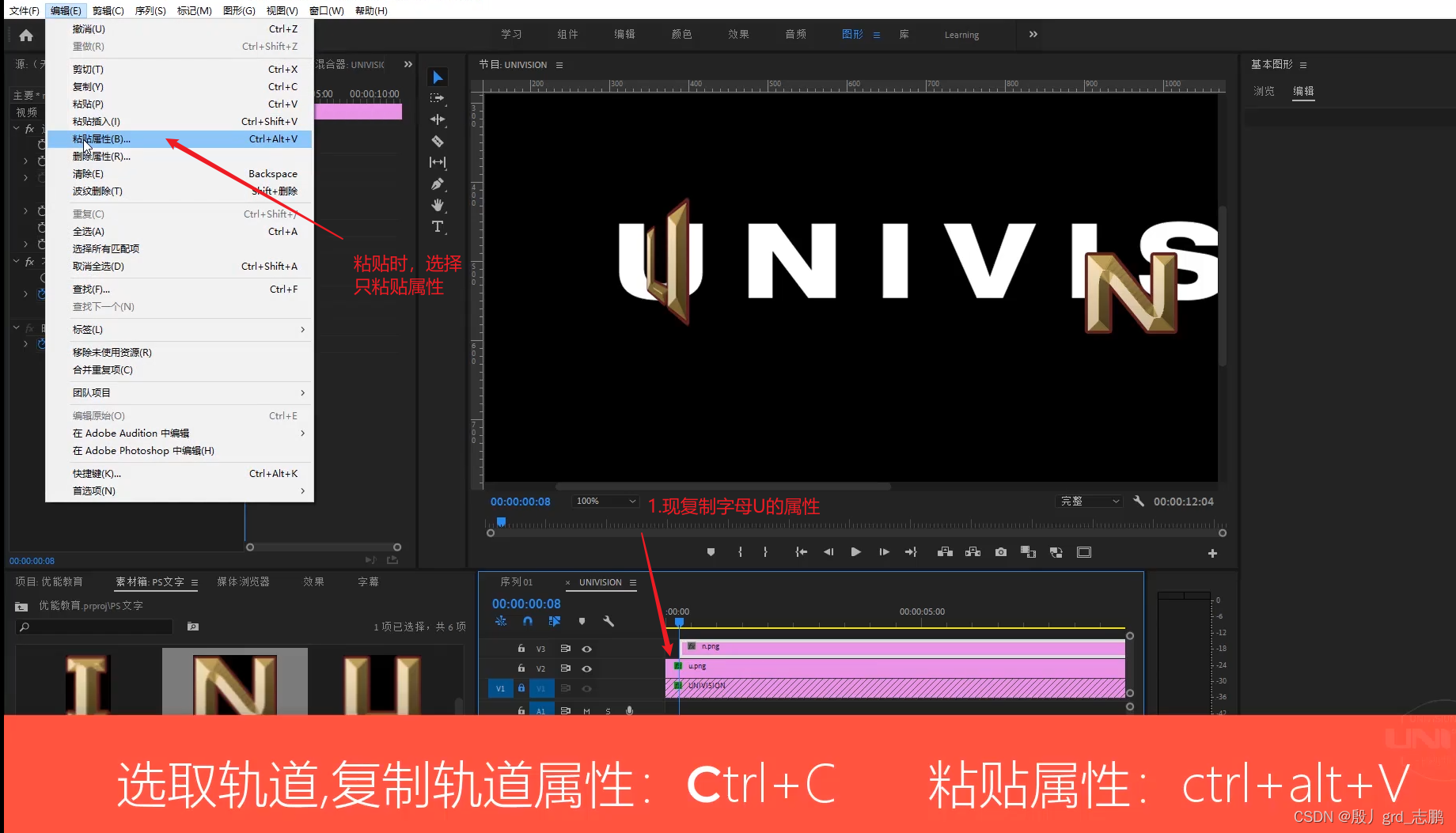This screenshot has height=833, width=1456.
Task: Toggle lock on V3 track
Action: coord(521,648)
